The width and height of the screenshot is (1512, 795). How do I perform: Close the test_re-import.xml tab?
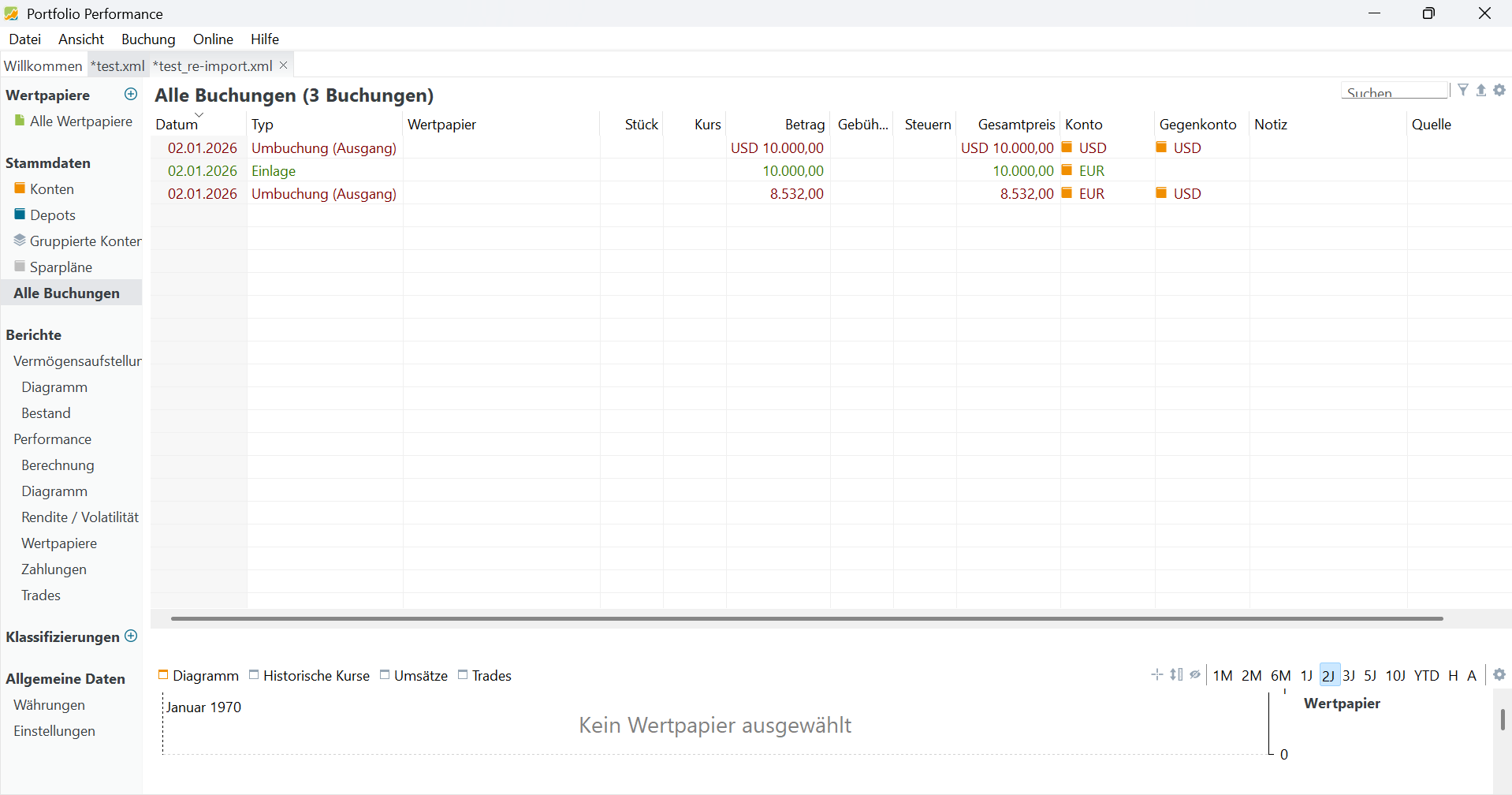284,65
